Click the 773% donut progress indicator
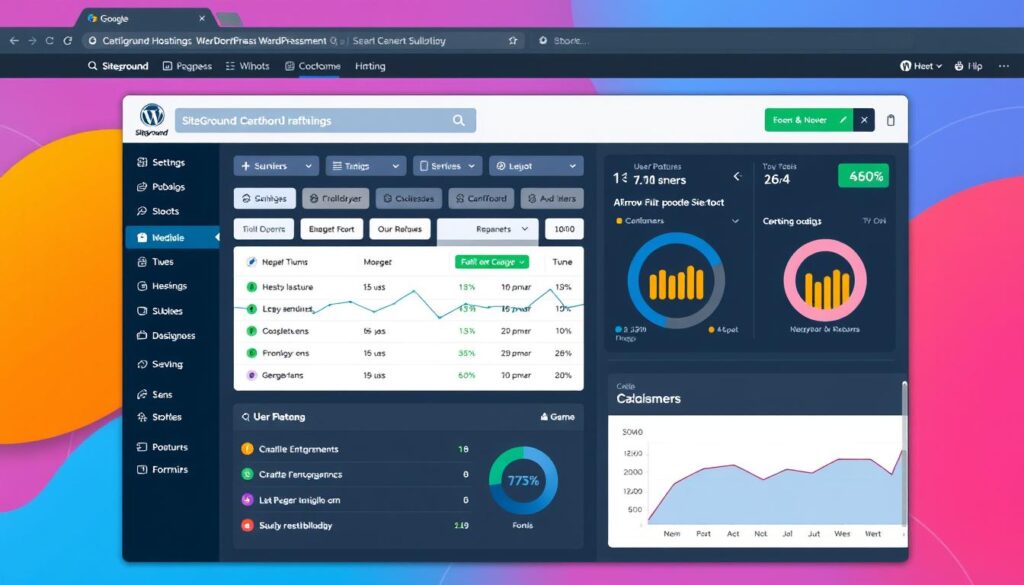Viewport: 1024px width, 585px height. (522, 480)
